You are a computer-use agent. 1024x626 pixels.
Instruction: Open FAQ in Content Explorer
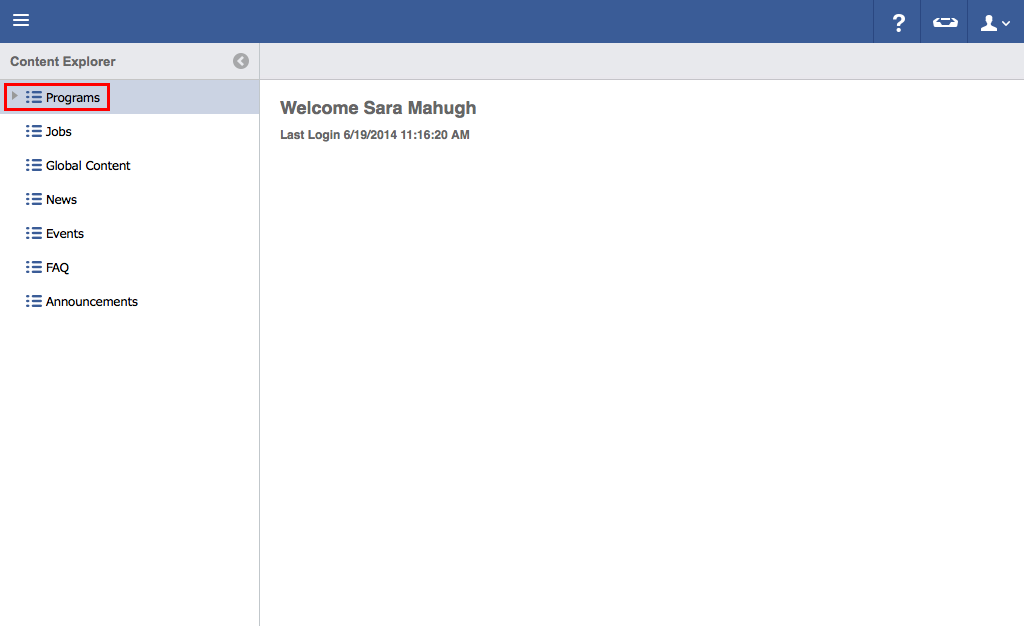tap(57, 268)
